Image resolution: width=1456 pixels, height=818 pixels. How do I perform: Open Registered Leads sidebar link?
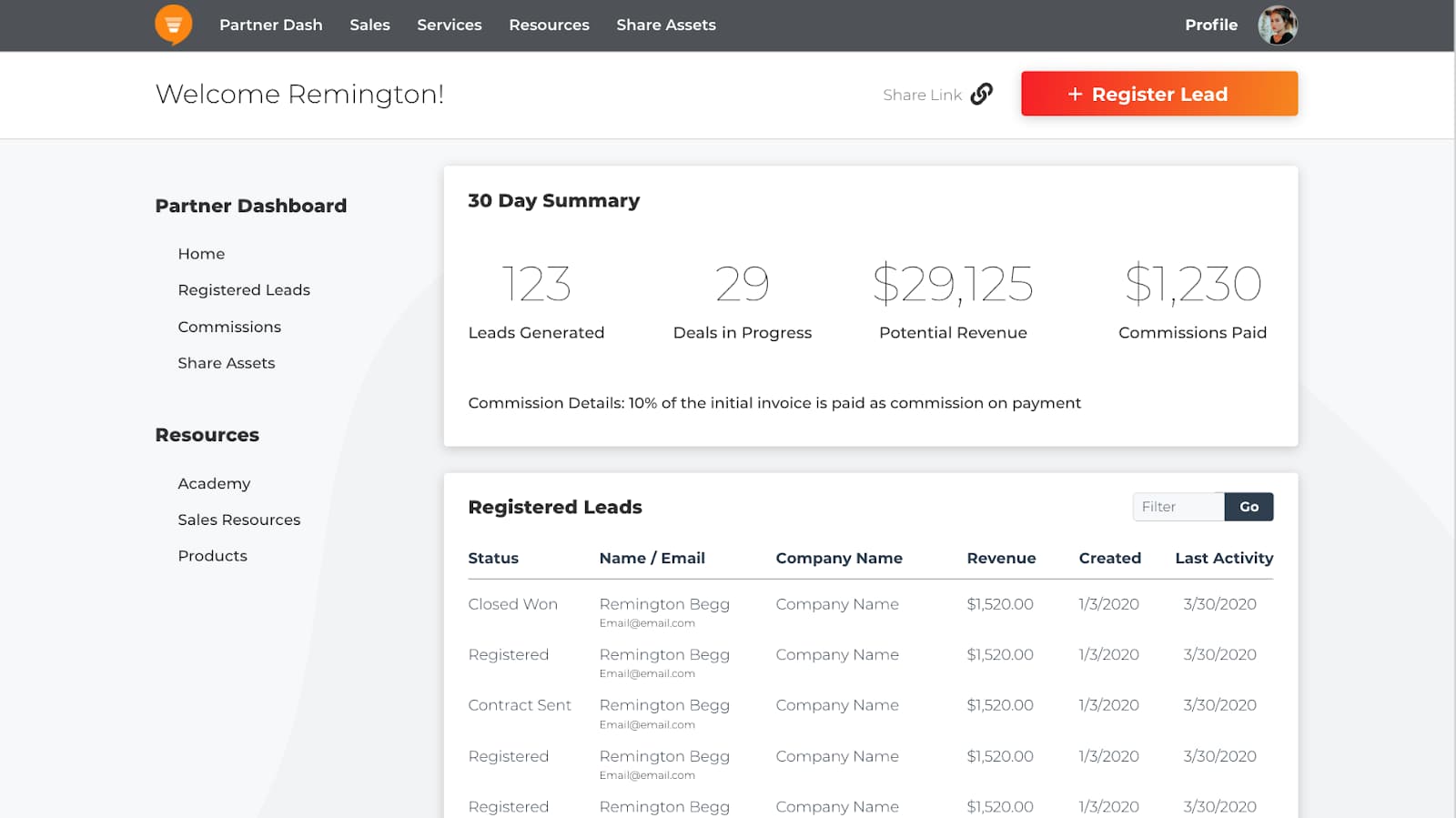244,290
